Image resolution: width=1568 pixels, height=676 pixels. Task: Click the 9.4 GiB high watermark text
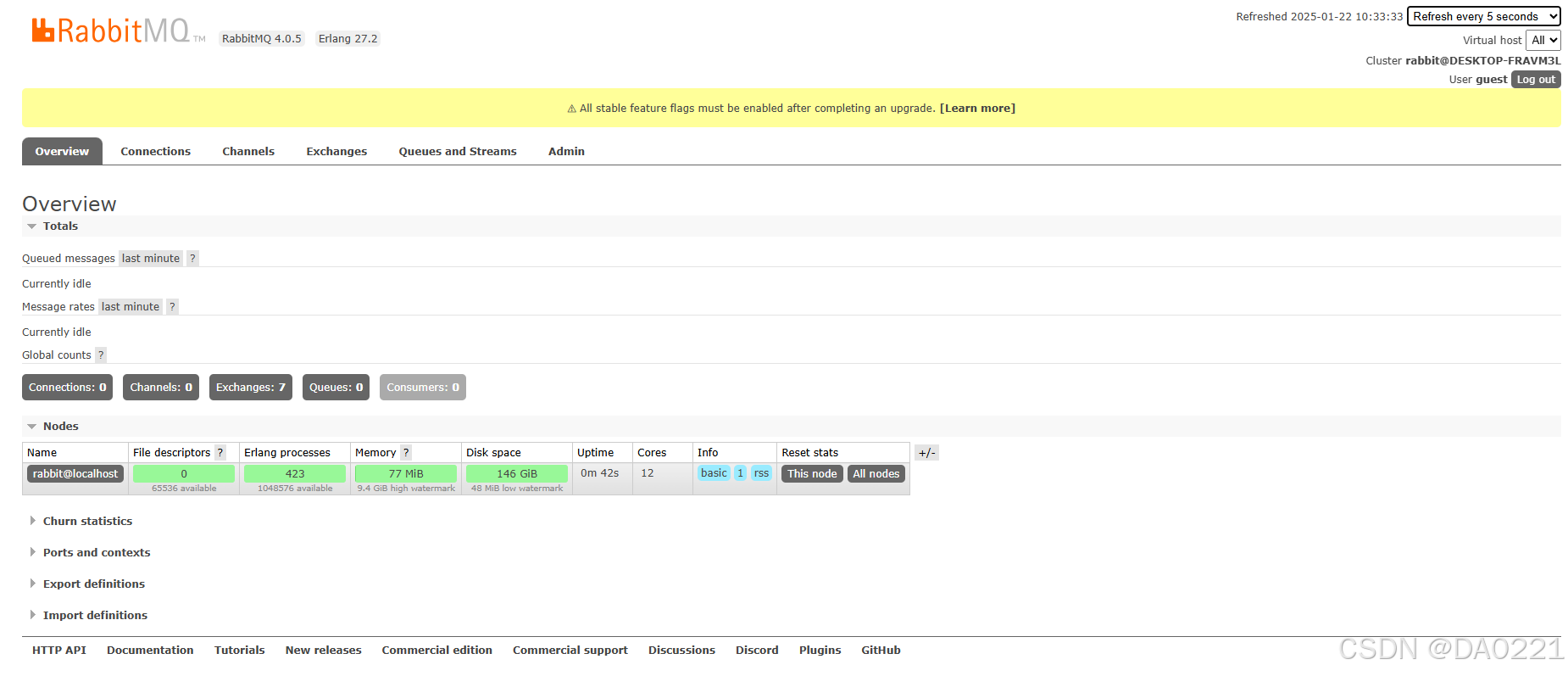[x=406, y=489]
